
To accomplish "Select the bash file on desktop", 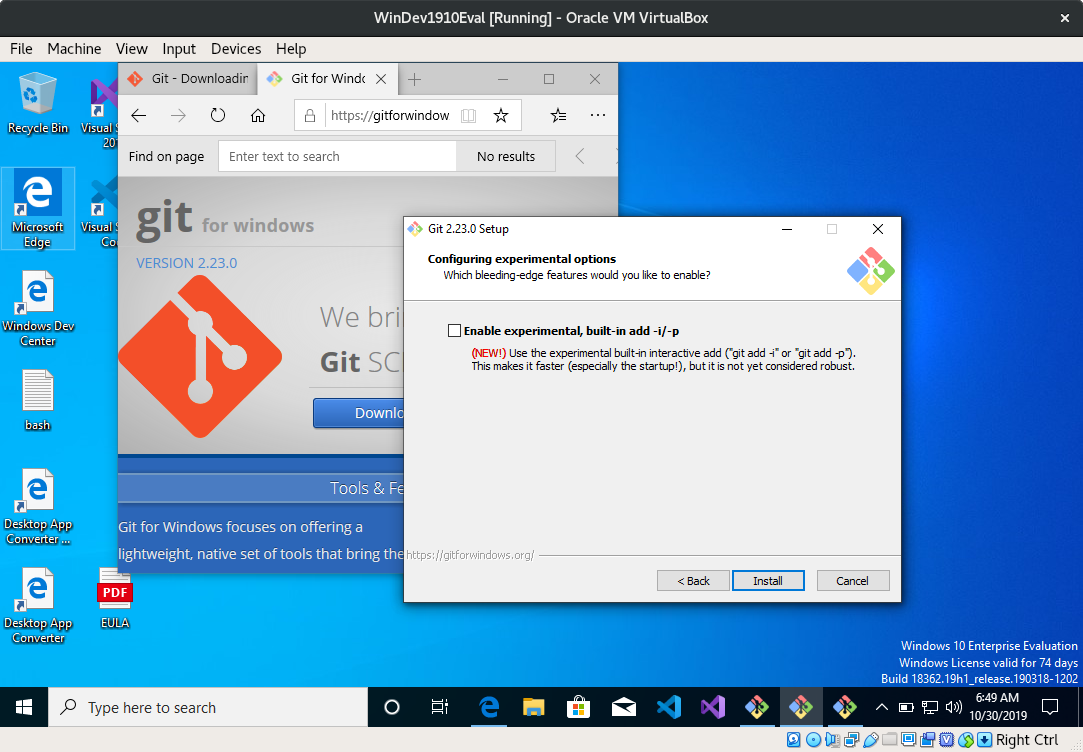I will pos(37,401).
